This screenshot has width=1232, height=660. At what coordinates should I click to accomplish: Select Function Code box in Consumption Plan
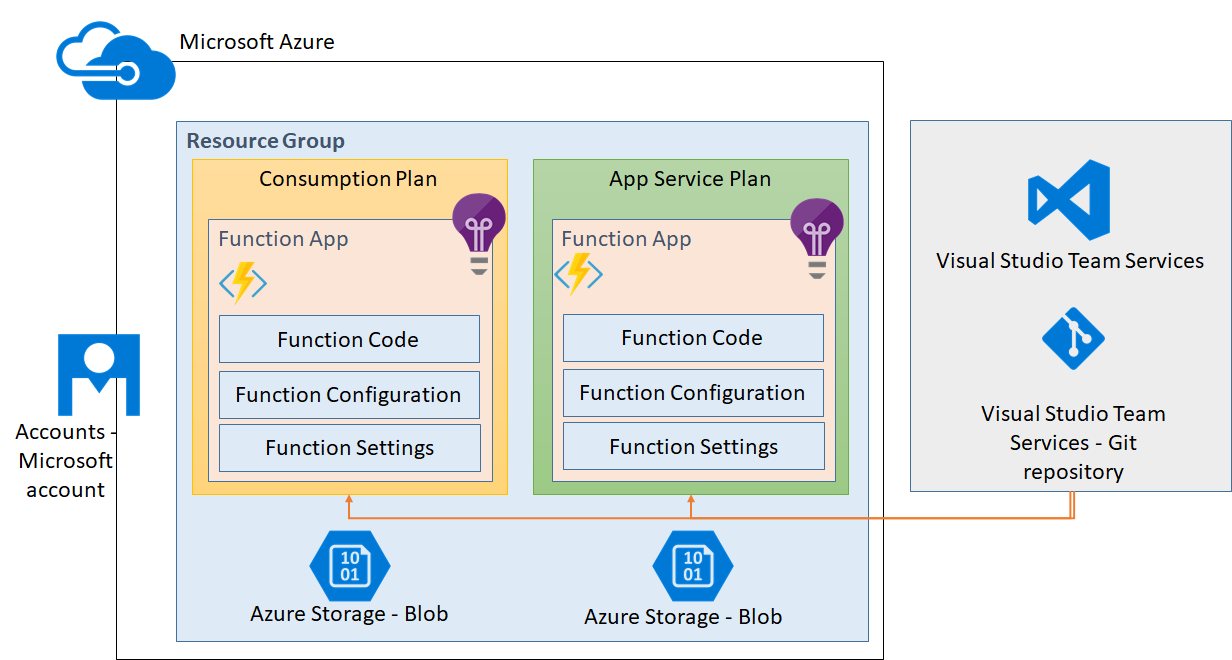coord(349,339)
